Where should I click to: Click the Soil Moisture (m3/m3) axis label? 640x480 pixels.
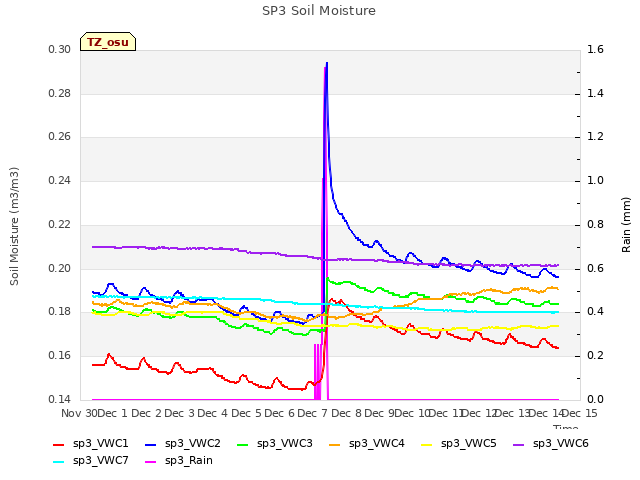point(14,226)
